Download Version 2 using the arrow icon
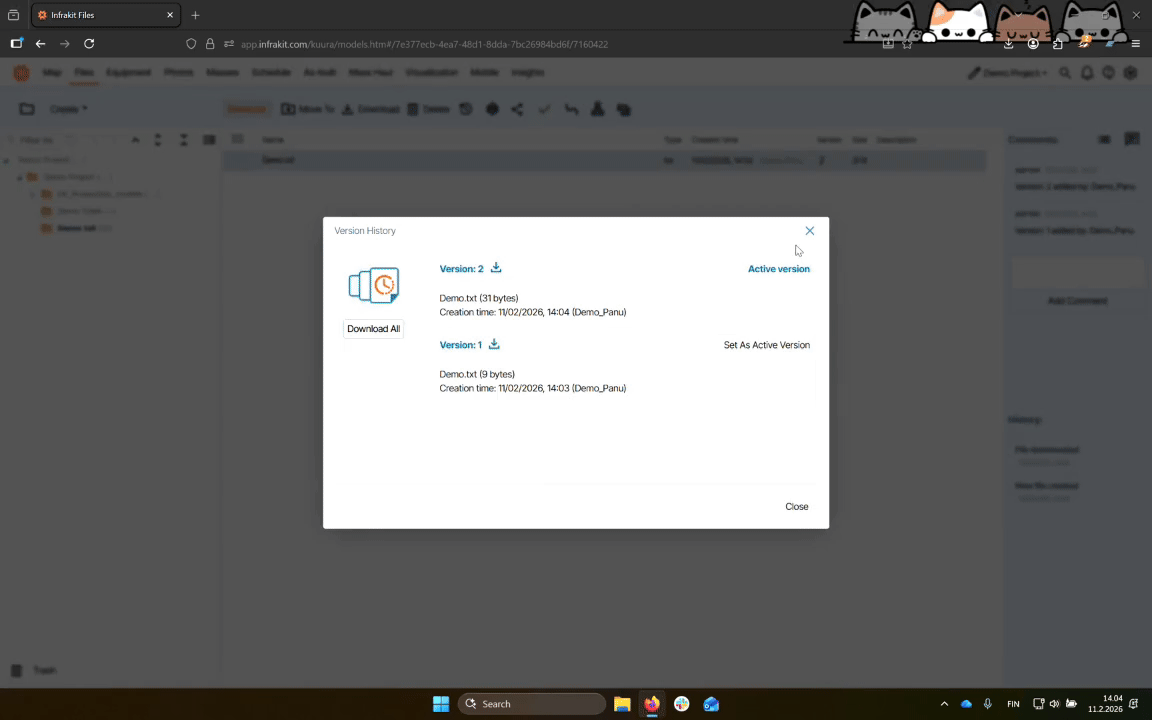The image size is (1152, 720). coord(496,267)
